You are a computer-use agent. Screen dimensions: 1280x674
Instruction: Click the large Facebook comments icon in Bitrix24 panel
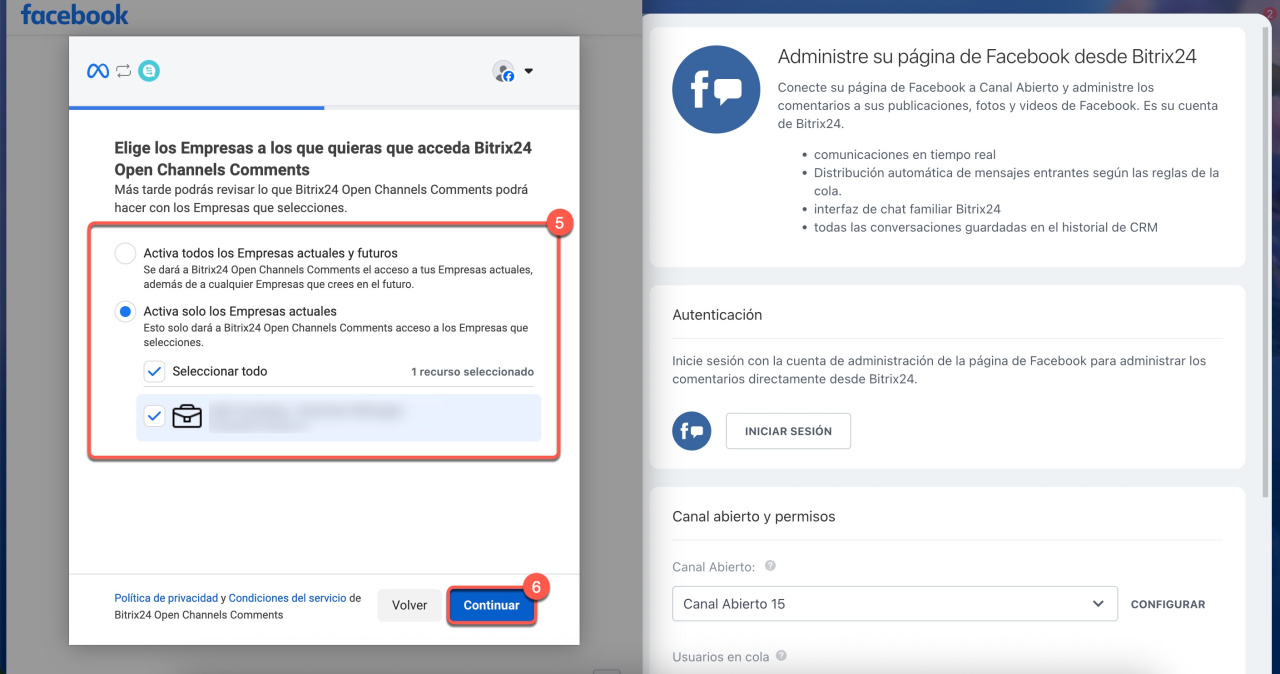[x=716, y=89]
